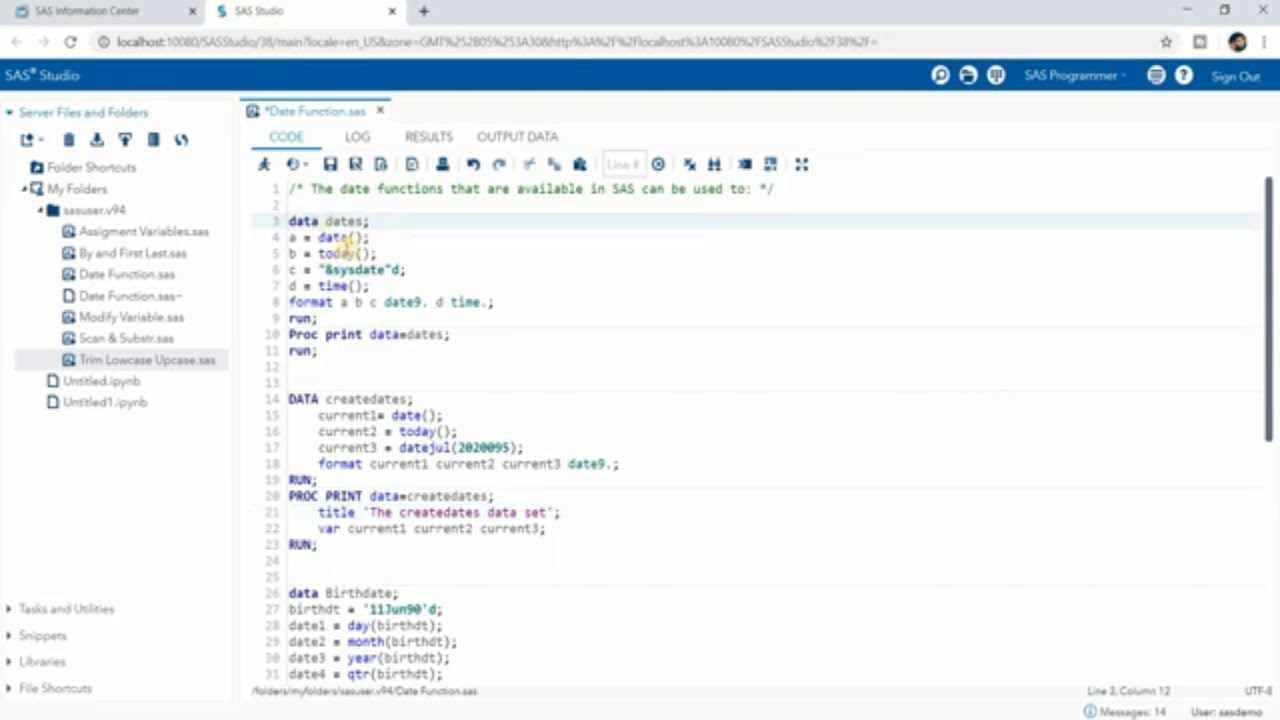
Task: Click the circular go-to-line icon beside Line #
Action: pyautogui.click(x=658, y=164)
